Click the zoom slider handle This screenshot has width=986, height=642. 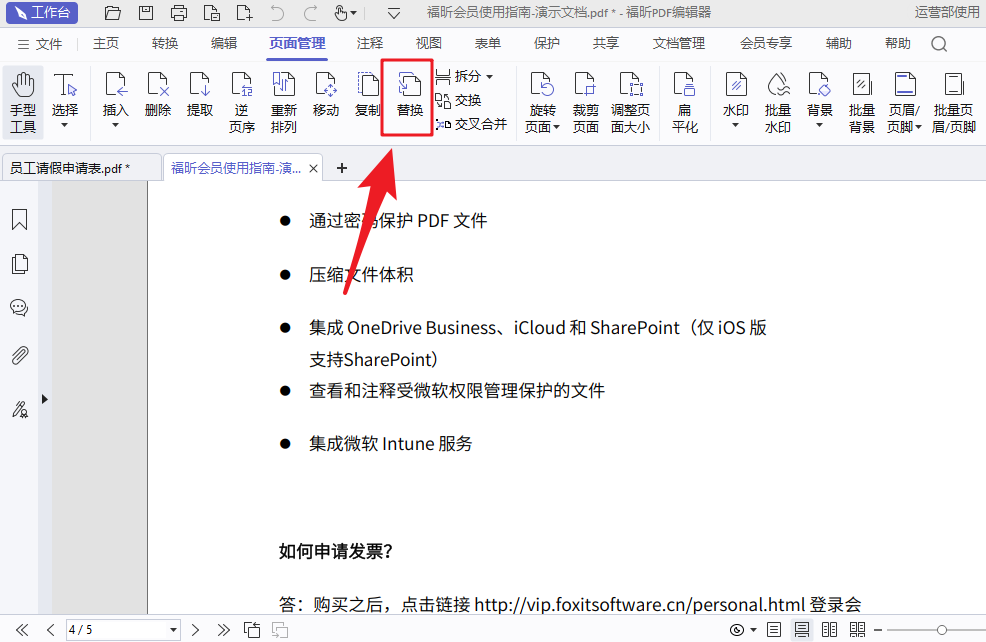click(x=941, y=629)
